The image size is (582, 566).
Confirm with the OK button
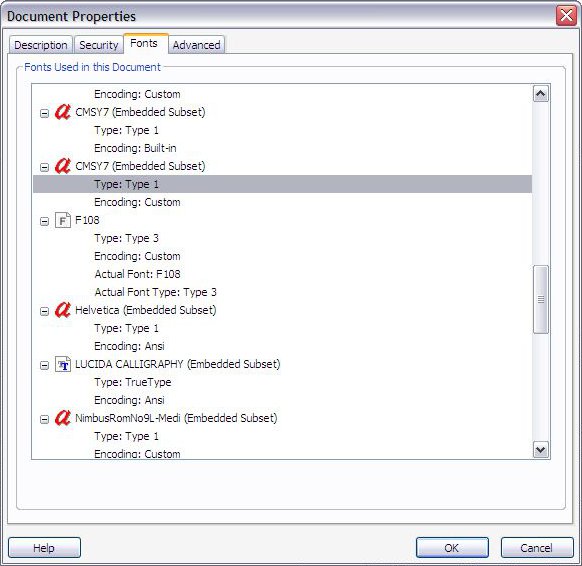pos(452,547)
